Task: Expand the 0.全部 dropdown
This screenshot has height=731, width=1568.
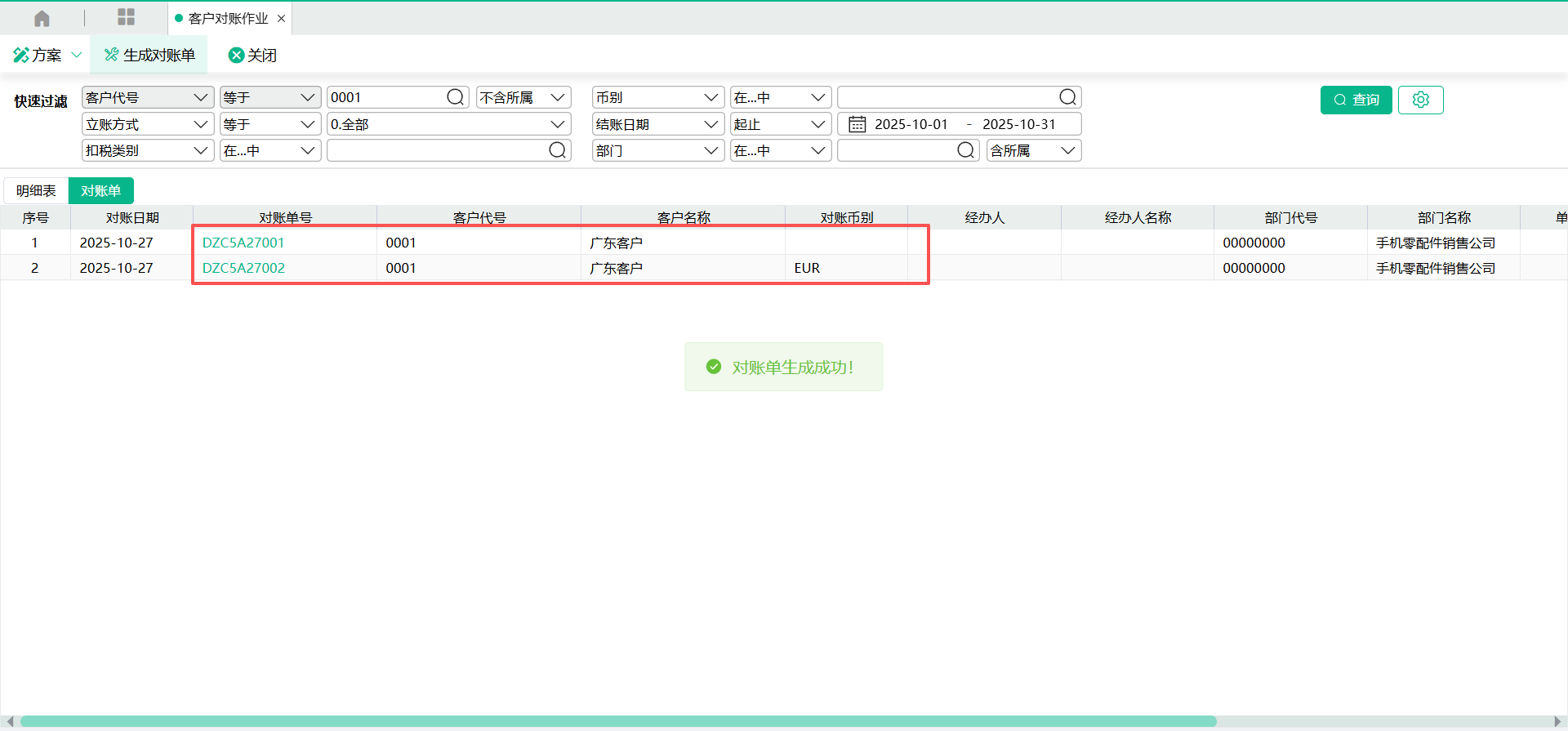Action: [x=448, y=124]
